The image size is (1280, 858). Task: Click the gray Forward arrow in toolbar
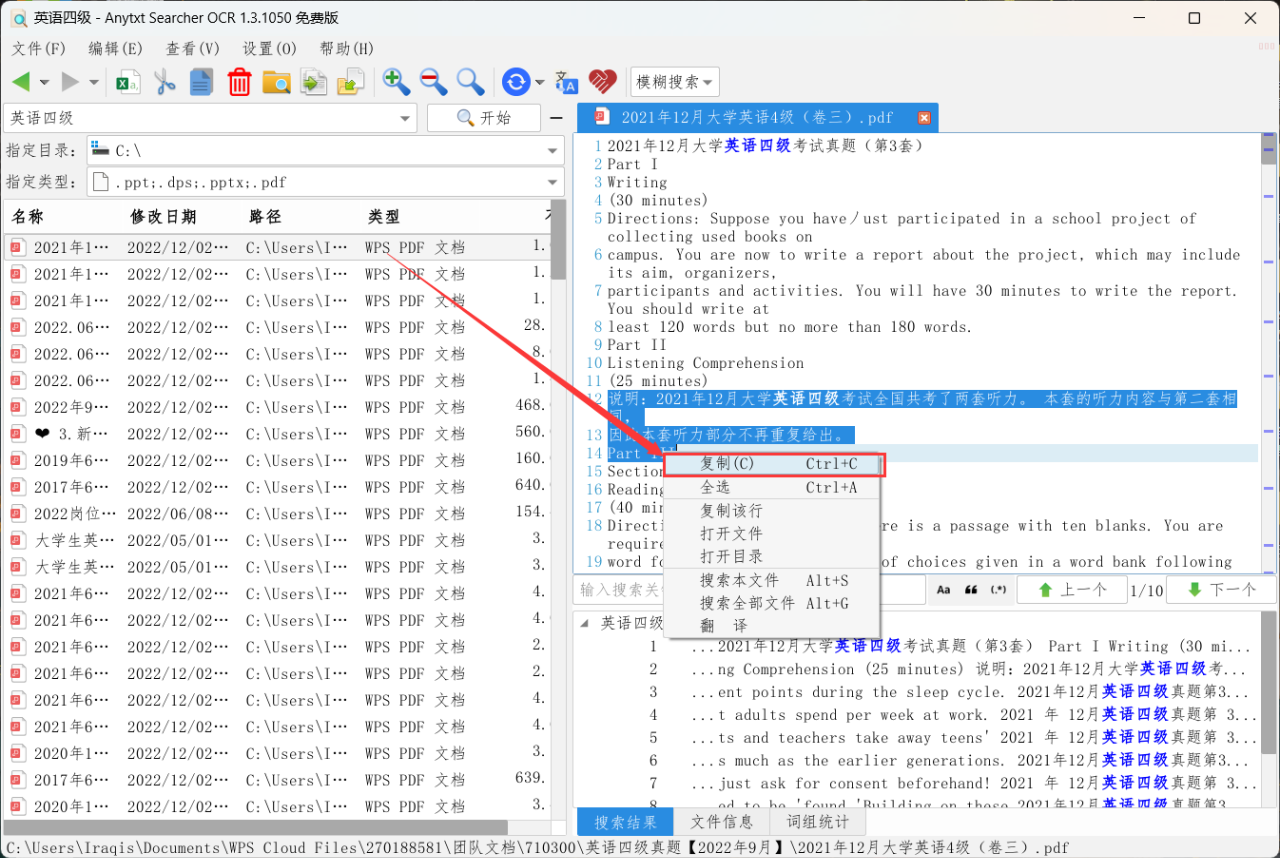70,82
